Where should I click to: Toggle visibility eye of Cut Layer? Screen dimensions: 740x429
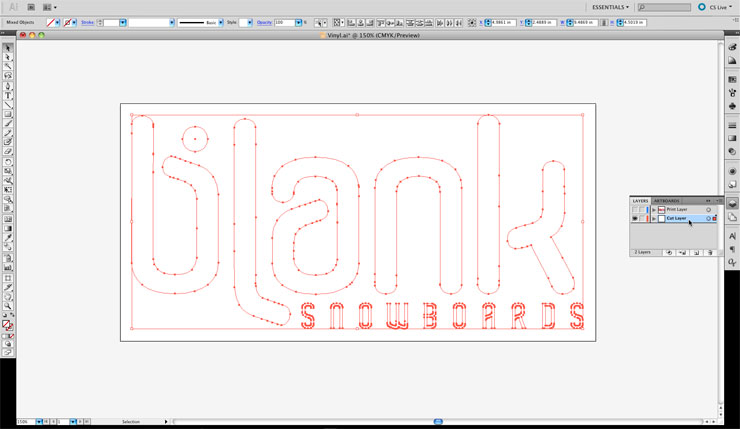pos(635,219)
